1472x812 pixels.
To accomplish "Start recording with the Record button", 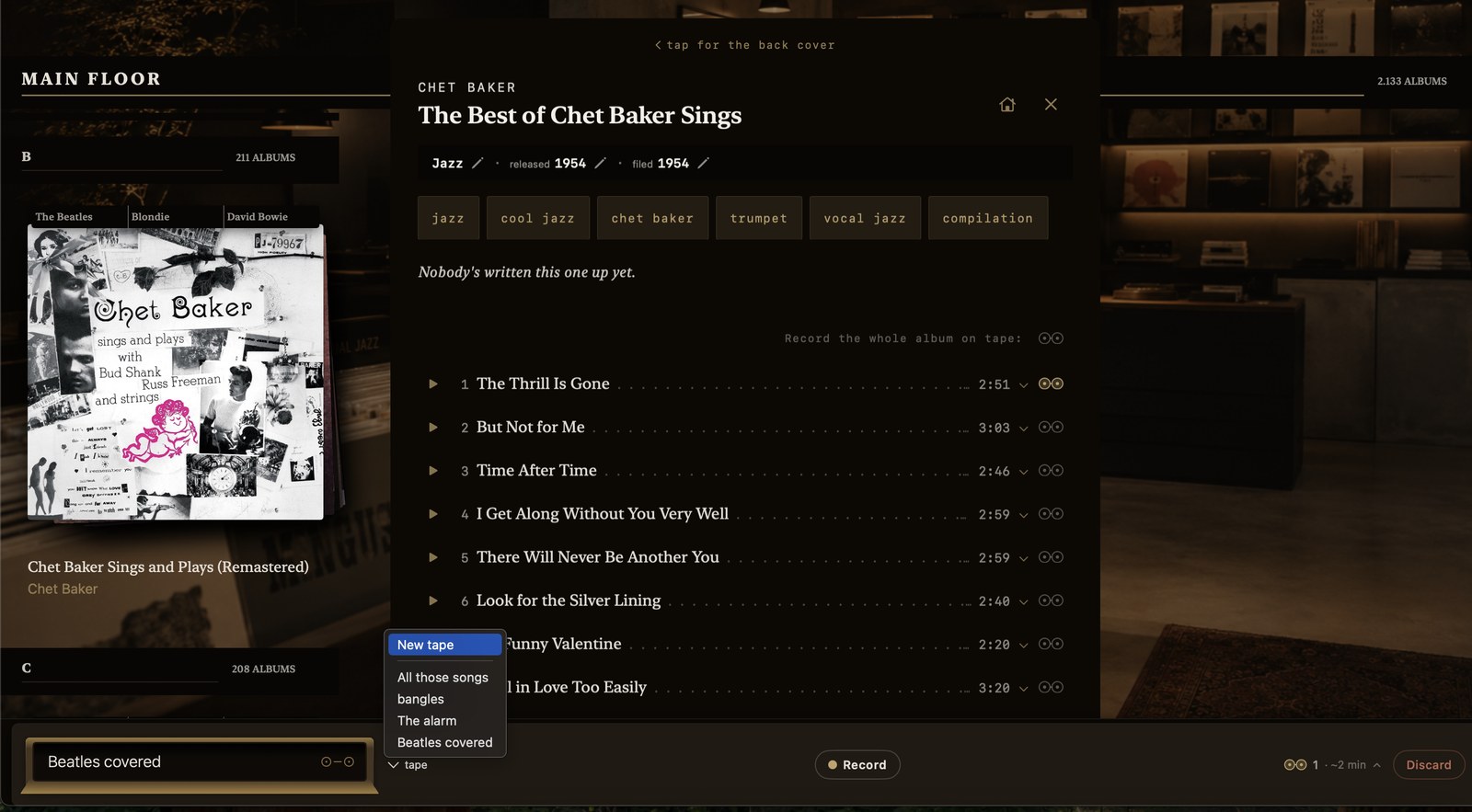I will click(857, 765).
